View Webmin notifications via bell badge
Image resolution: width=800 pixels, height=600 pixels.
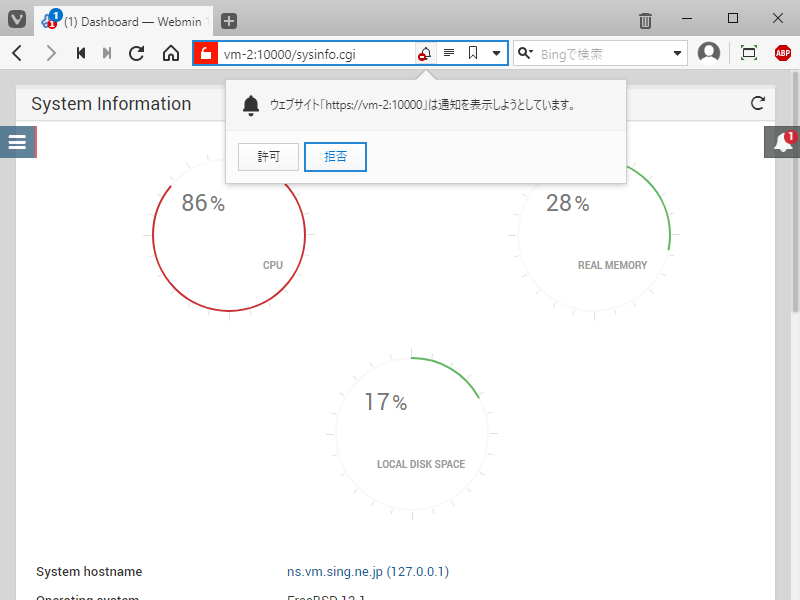point(784,142)
